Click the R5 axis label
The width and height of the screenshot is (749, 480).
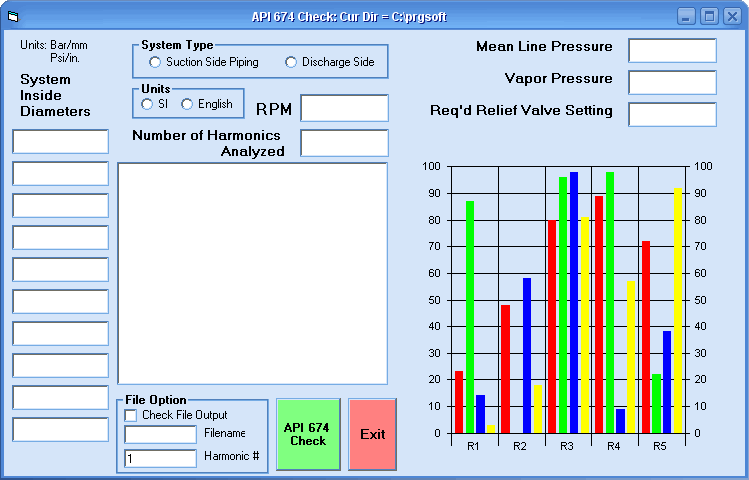pos(660,446)
